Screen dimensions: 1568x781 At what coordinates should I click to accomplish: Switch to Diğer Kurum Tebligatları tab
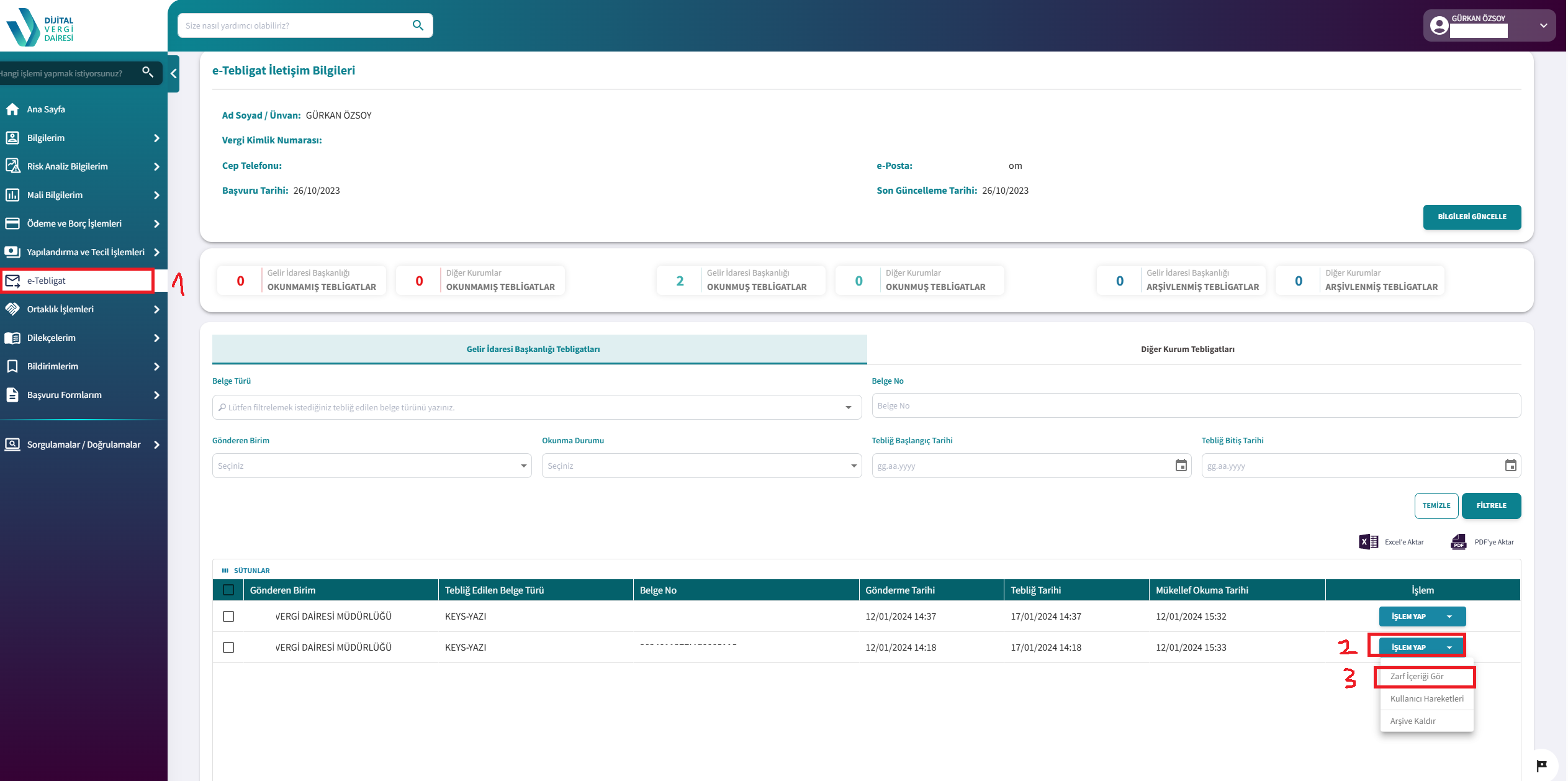pos(1187,350)
